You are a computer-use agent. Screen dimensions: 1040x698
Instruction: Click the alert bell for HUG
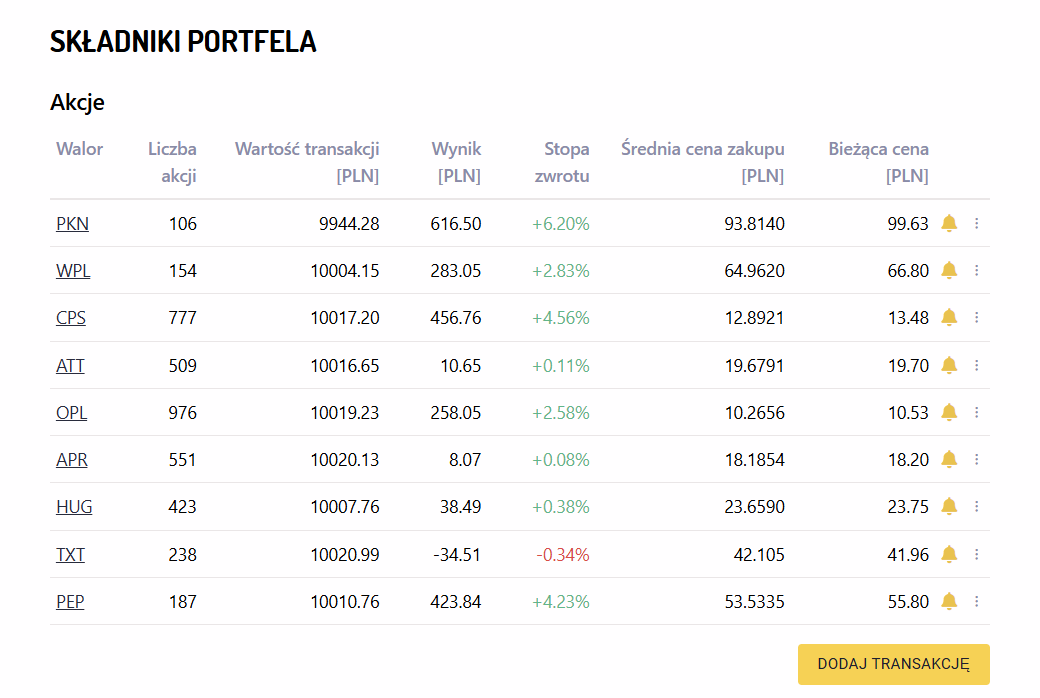(x=949, y=506)
